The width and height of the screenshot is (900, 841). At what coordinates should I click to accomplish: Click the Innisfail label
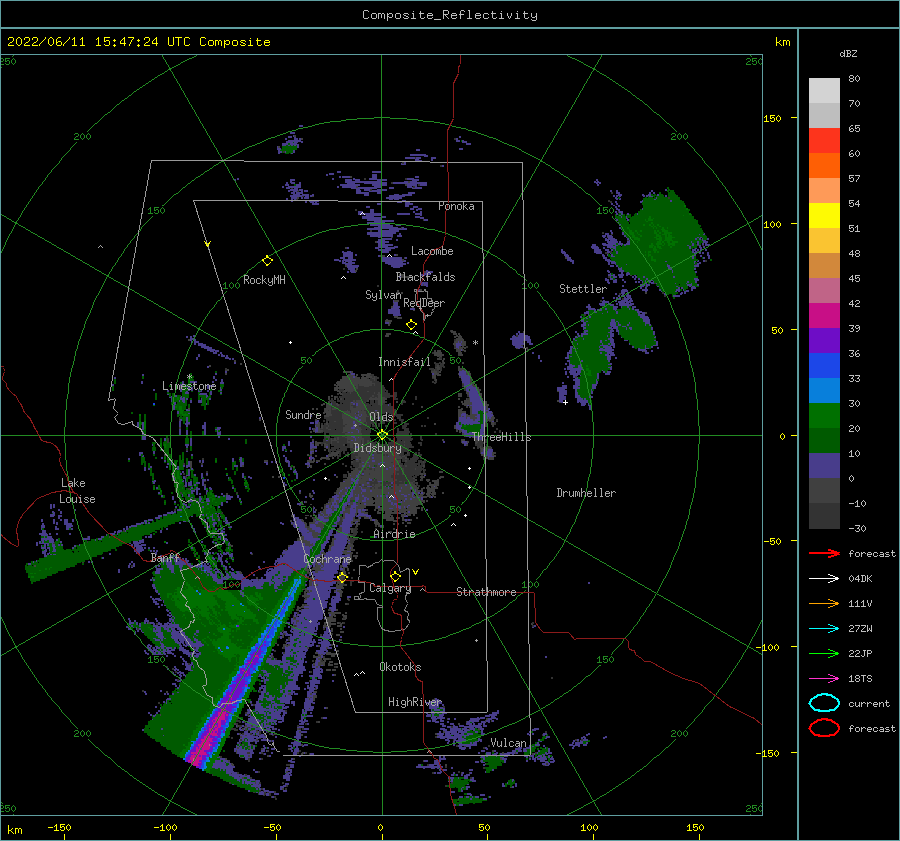pyautogui.click(x=404, y=362)
